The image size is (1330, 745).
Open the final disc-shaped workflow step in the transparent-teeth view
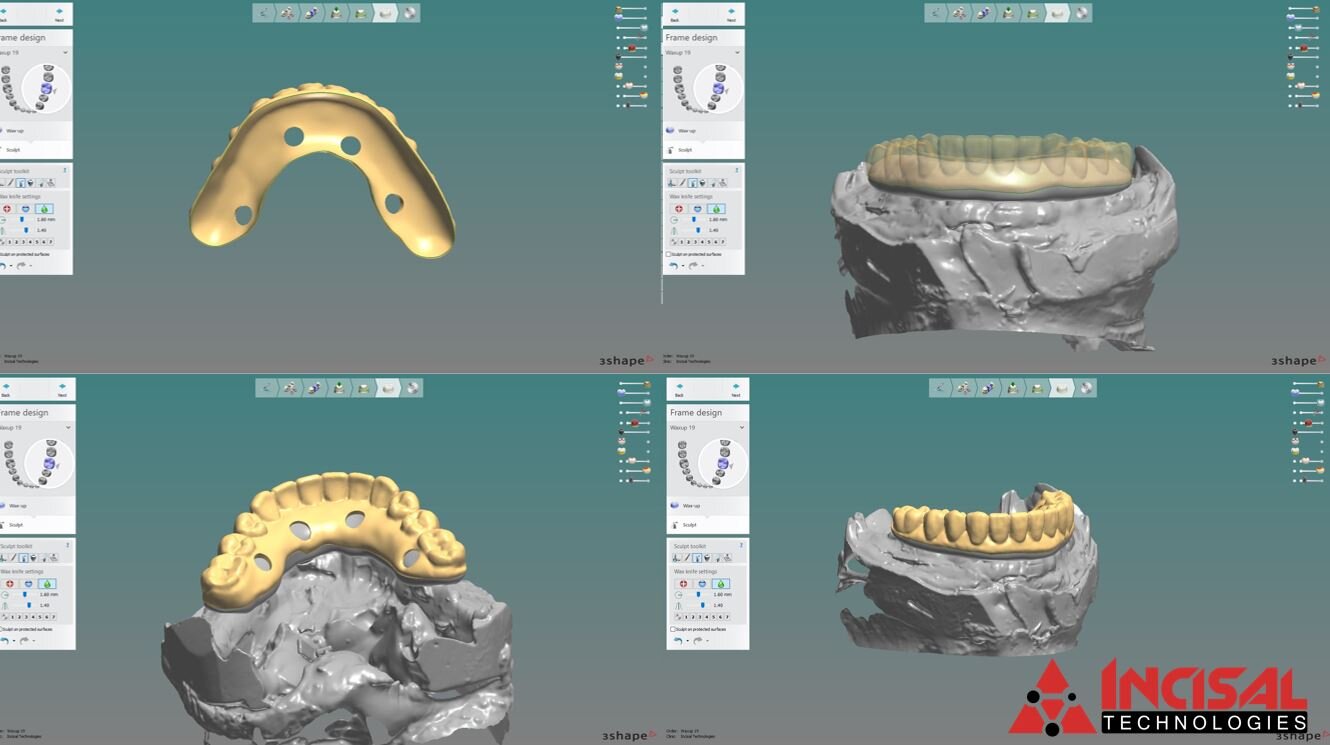(x=1082, y=13)
